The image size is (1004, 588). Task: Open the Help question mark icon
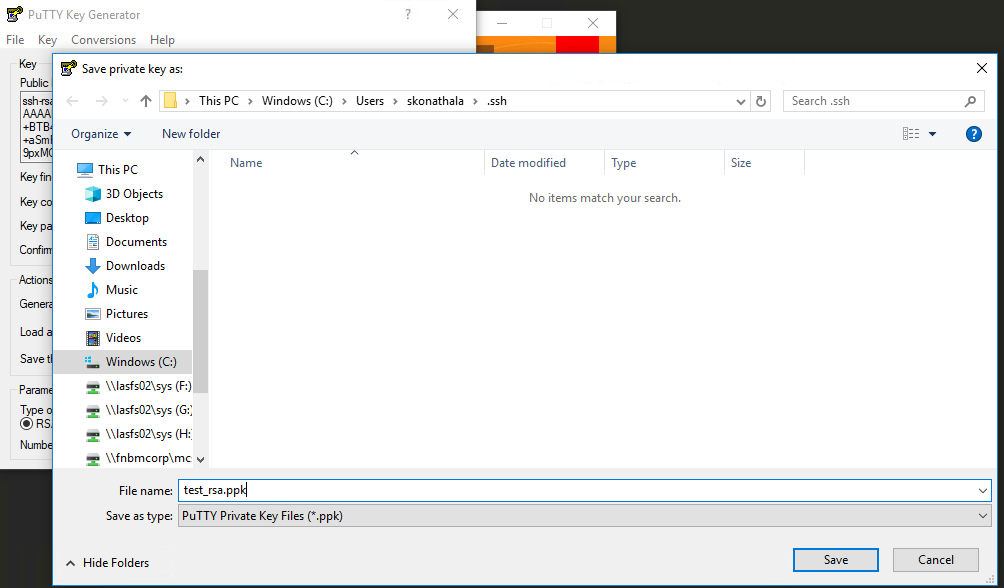(x=973, y=133)
